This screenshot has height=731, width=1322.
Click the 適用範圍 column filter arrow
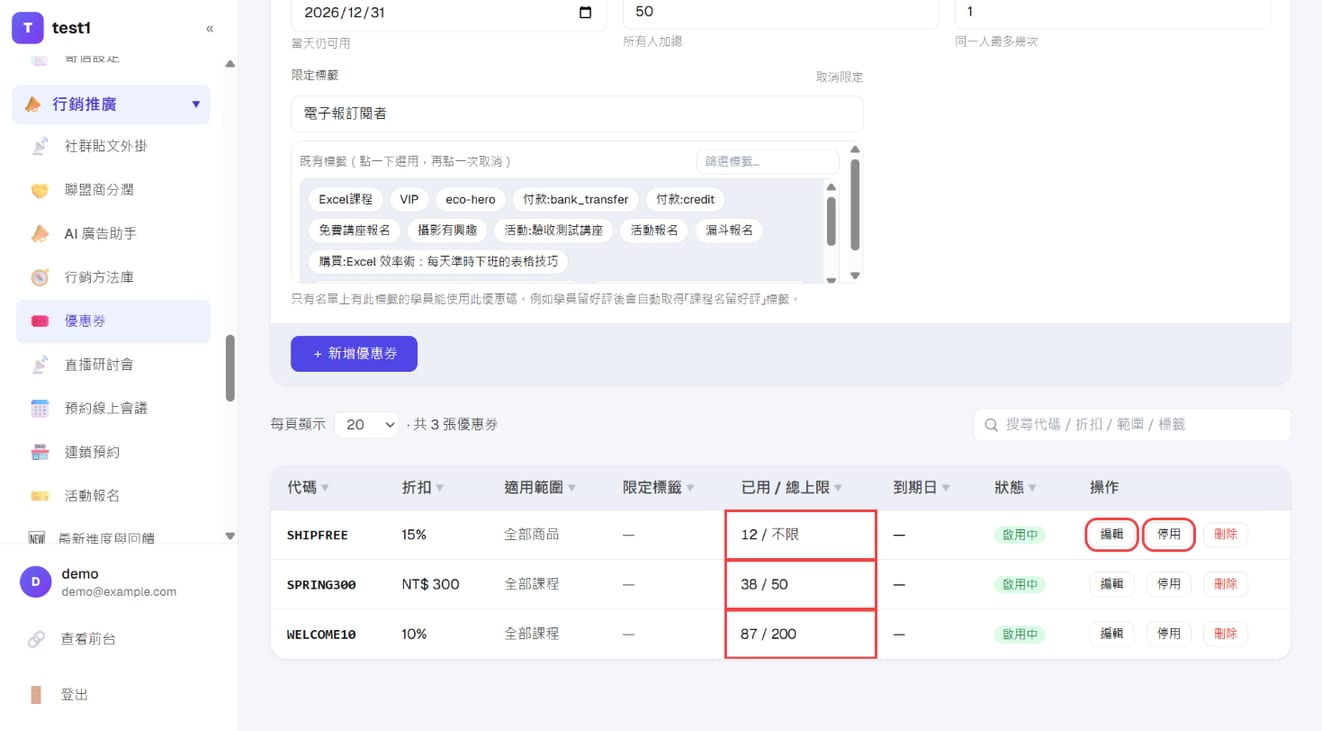pyautogui.click(x=572, y=488)
